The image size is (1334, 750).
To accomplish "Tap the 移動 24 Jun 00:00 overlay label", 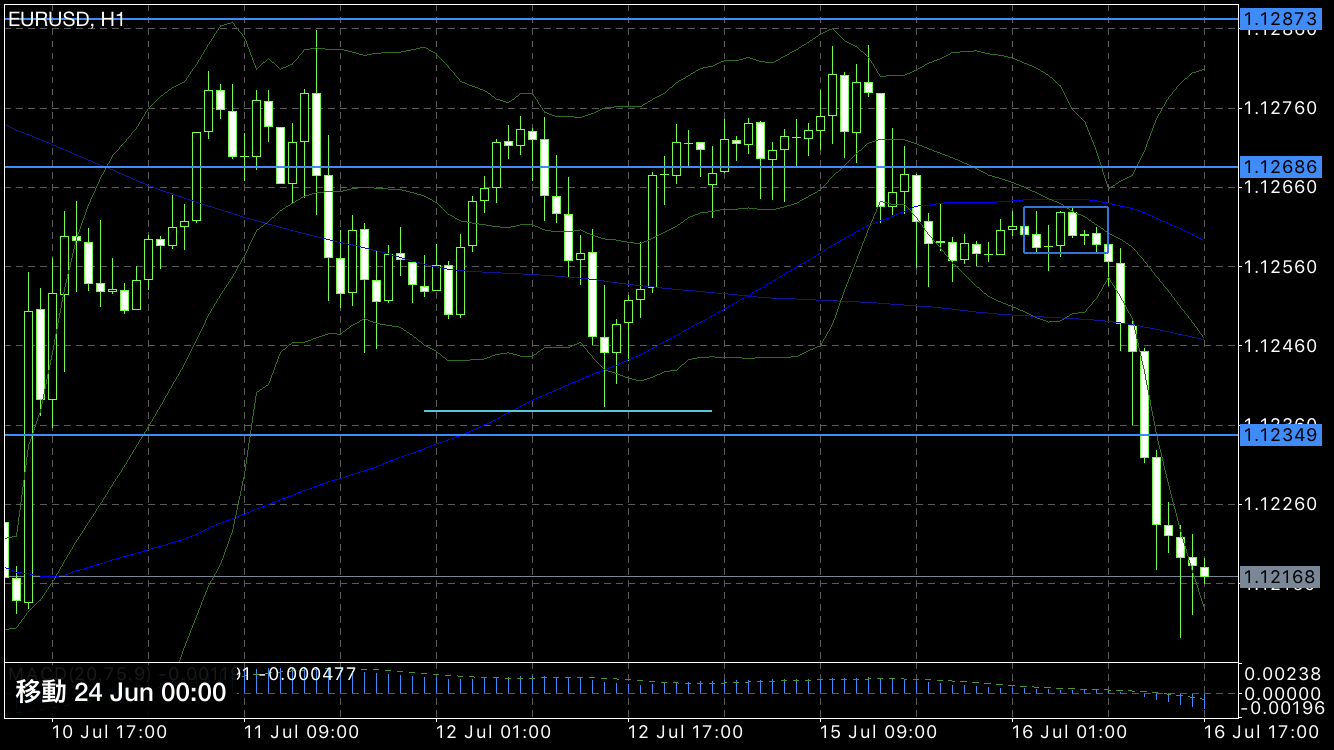I will (x=121, y=692).
